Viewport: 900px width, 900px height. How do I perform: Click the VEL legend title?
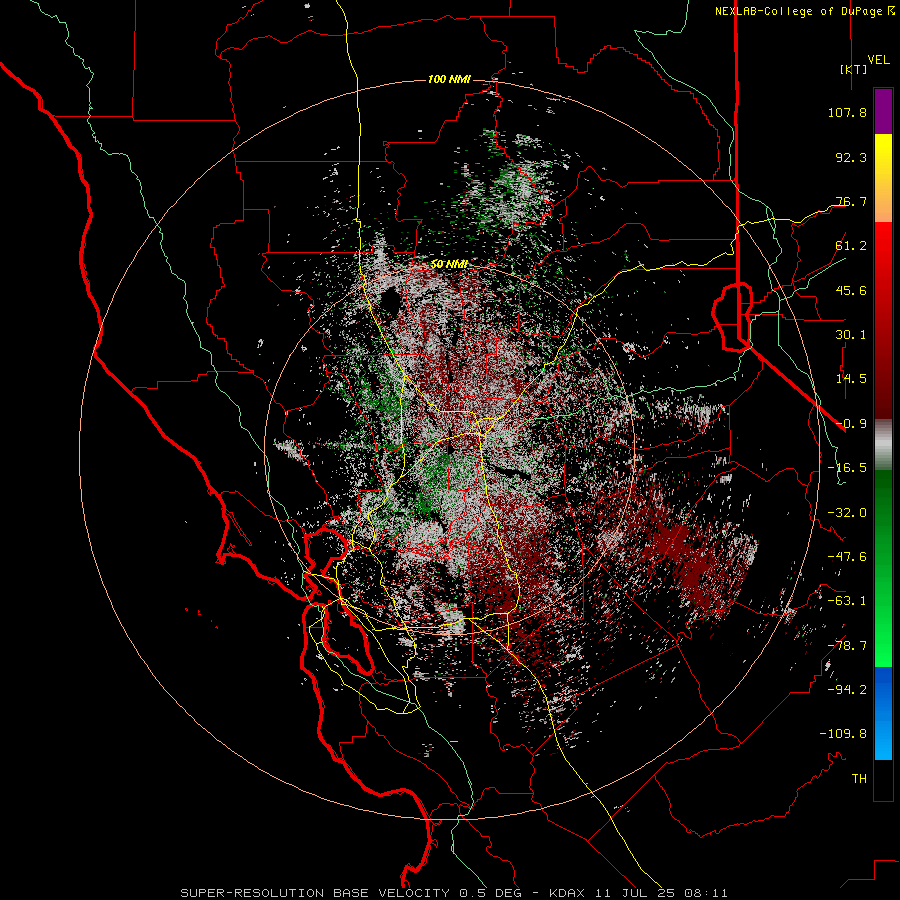click(x=878, y=60)
